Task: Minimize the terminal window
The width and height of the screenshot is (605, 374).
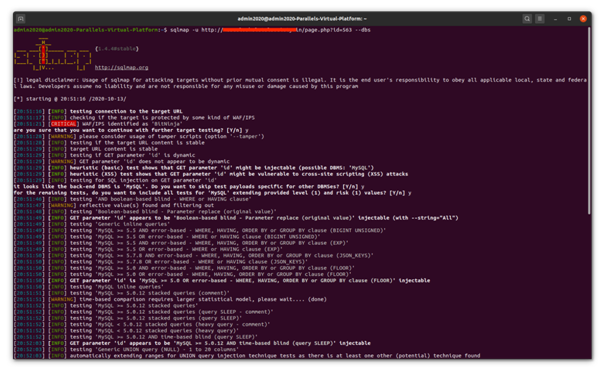Action: pyautogui.click(x=555, y=19)
